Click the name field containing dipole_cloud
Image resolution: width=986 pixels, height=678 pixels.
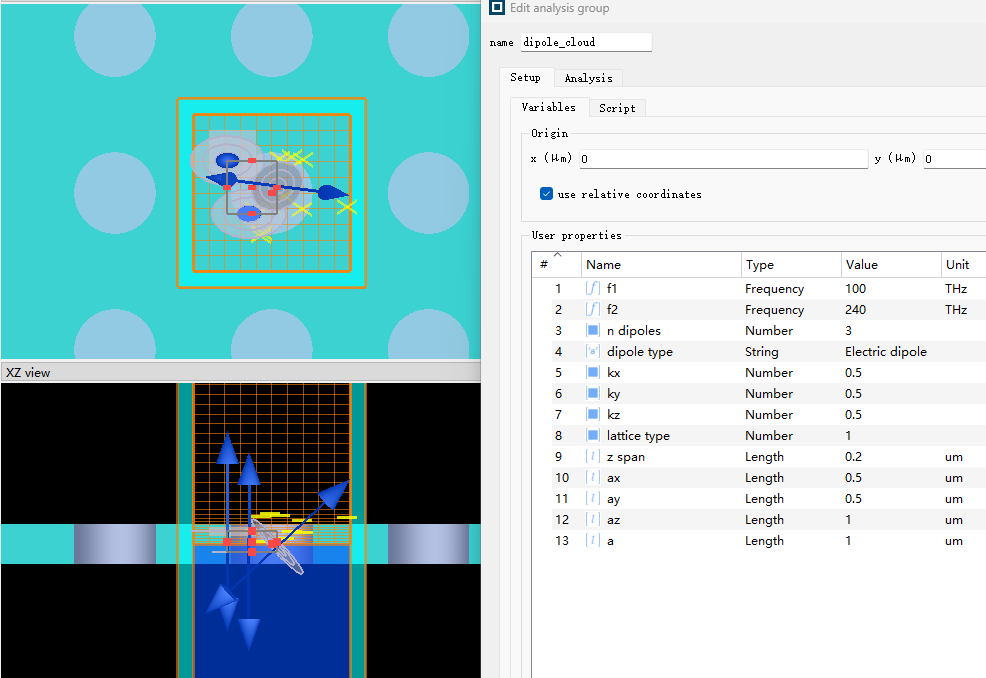586,43
